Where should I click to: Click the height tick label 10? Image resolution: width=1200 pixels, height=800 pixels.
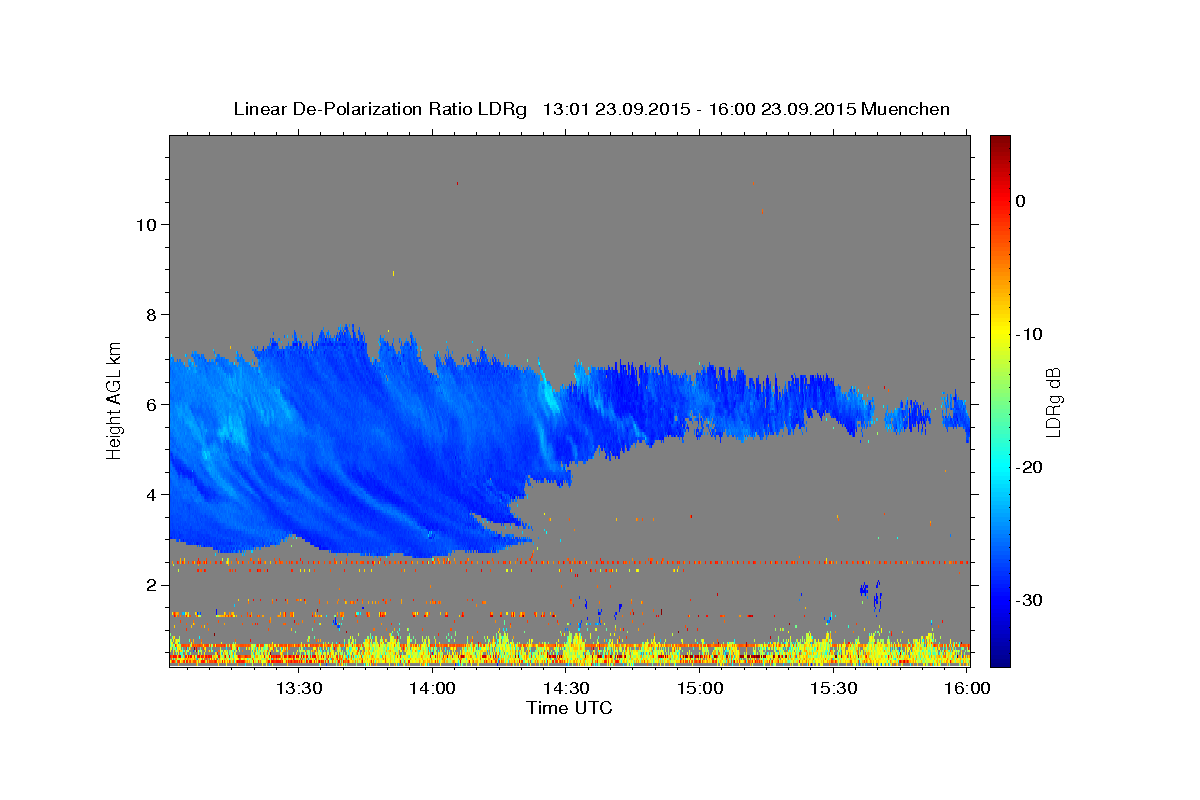pos(145,224)
